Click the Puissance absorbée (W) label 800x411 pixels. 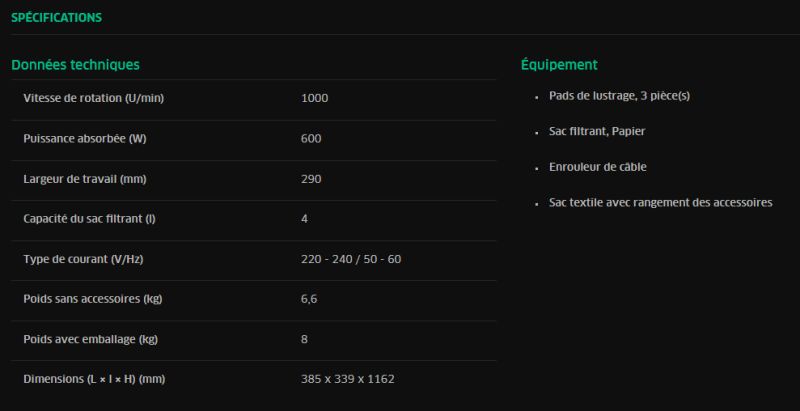85,138
